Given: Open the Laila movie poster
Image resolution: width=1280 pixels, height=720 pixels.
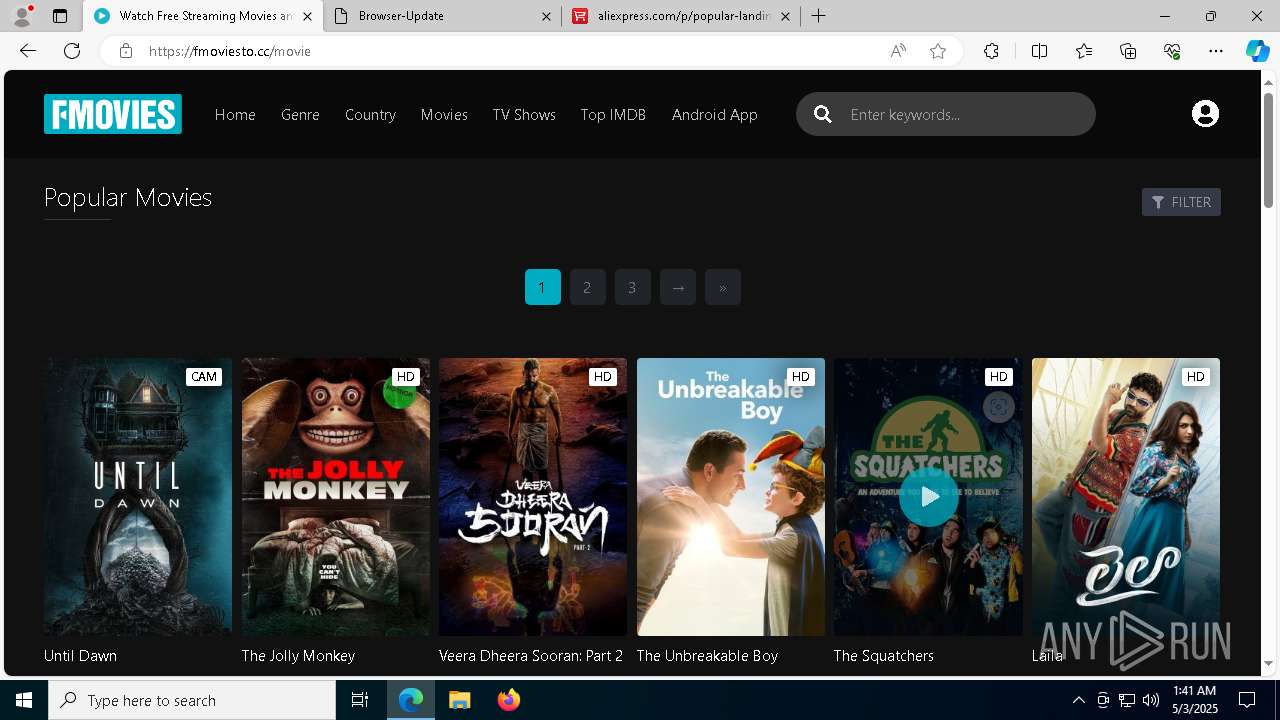Looking at the screenshot, I should [x=1126, y=497].
